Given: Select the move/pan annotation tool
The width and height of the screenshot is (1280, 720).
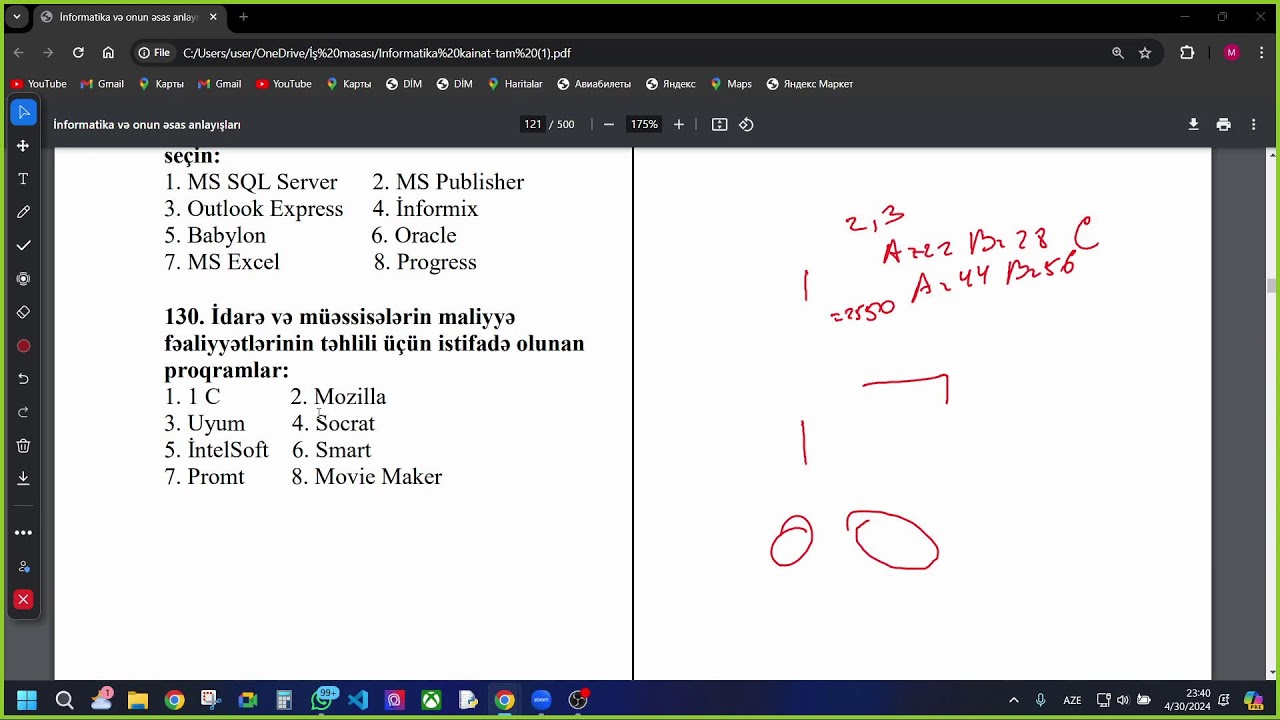Looking at the screenshot, I should pos(23,146).
